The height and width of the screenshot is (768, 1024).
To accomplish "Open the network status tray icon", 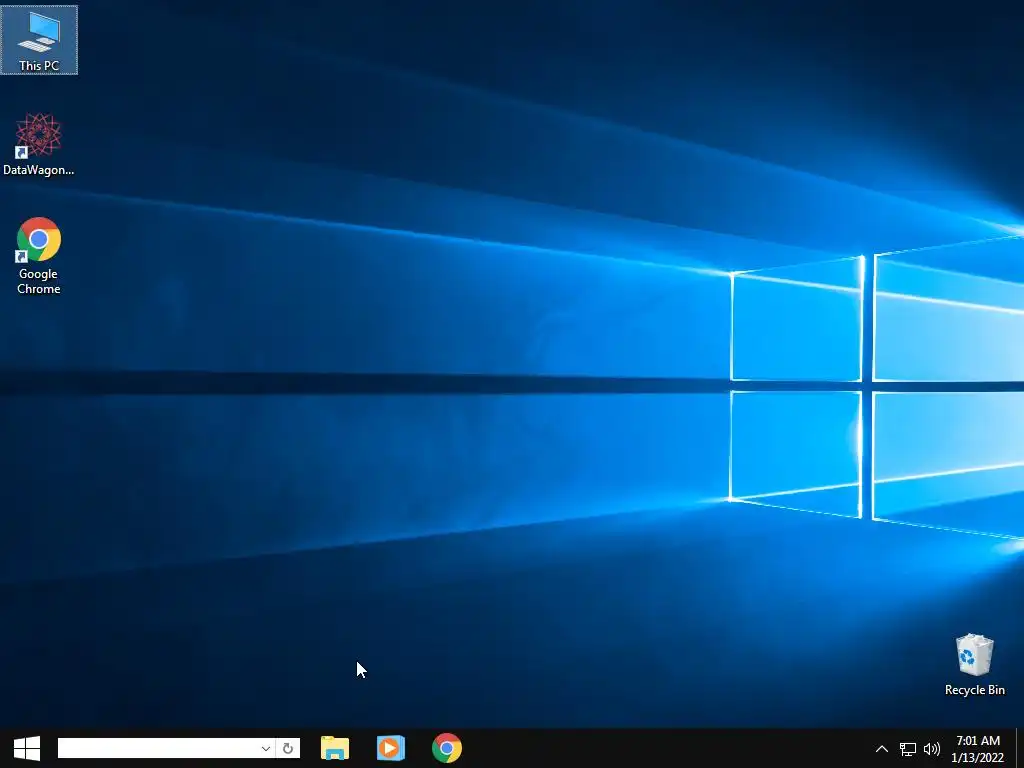I will click(x=908, y=749).
